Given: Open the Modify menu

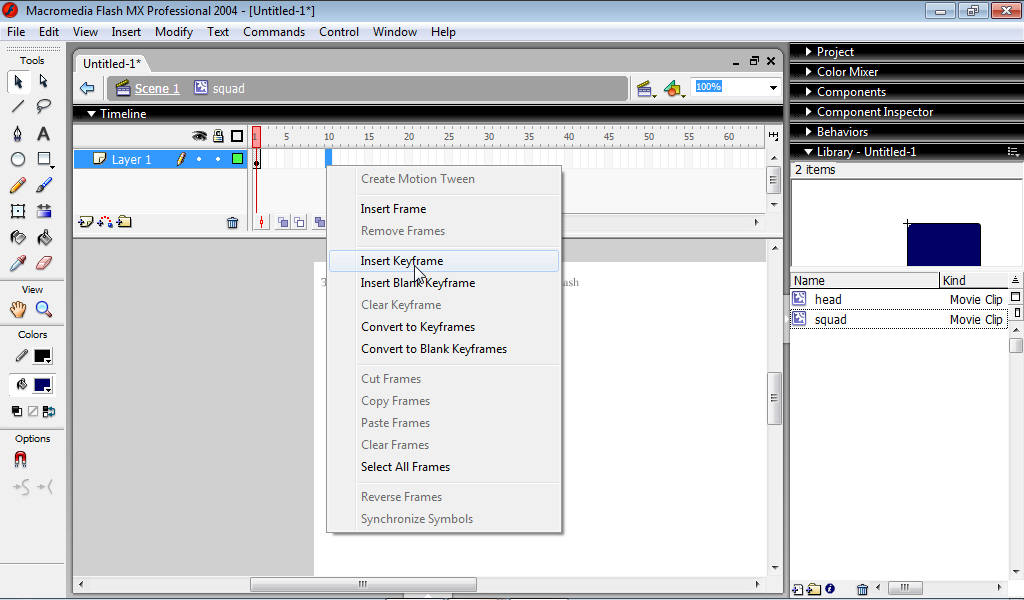Looking at the screenshot, I should point(174,32).
